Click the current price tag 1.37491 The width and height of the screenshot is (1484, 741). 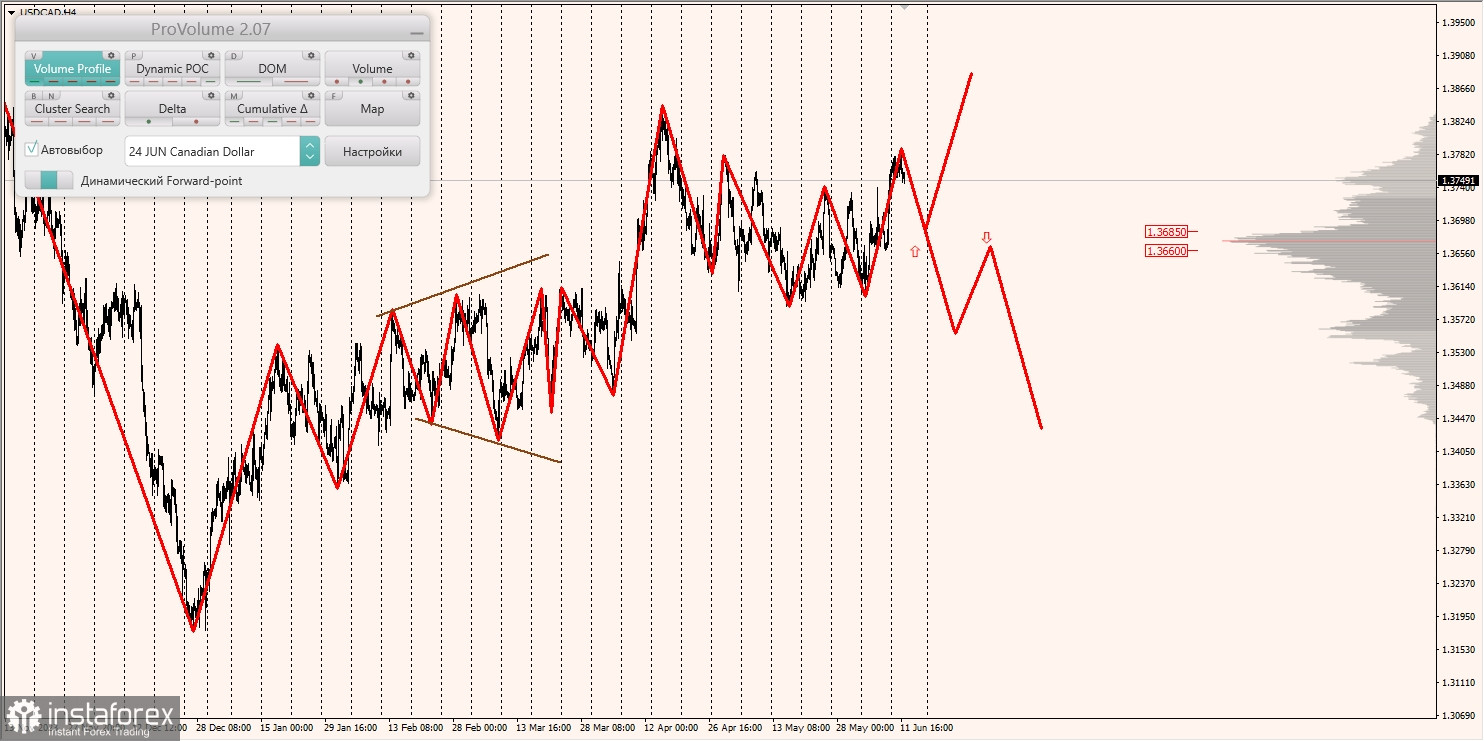pyautogui.click(x=1458, y=181)
